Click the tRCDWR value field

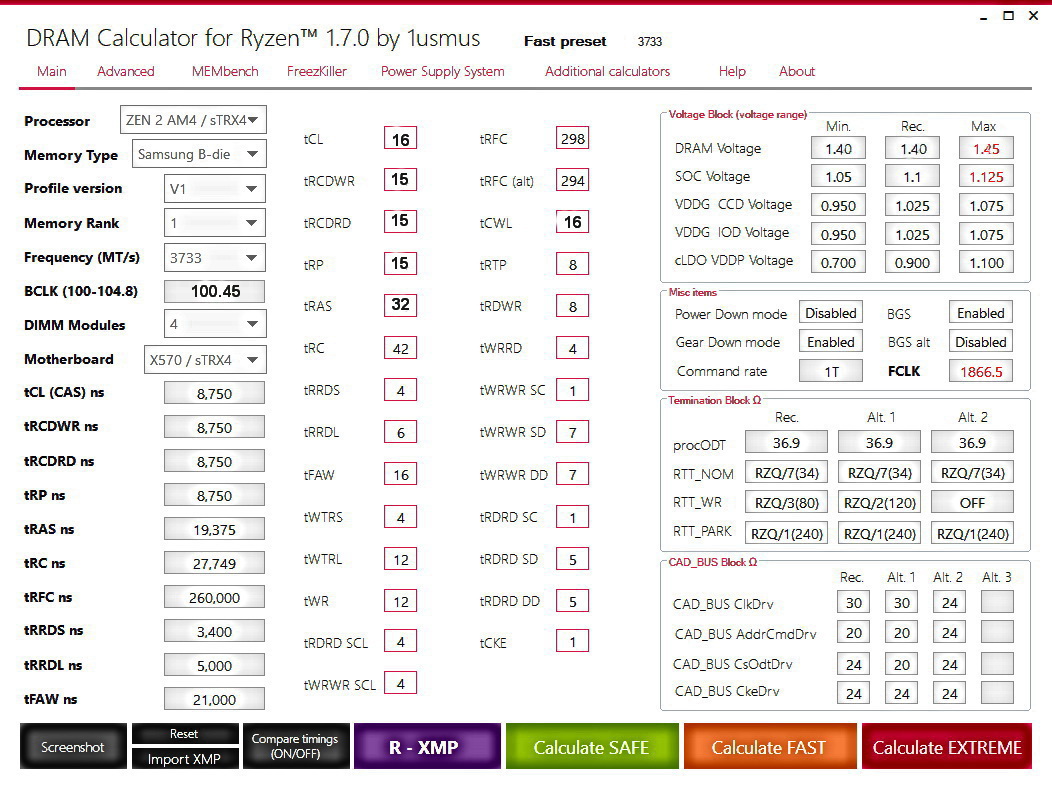[x=401, y=180]
